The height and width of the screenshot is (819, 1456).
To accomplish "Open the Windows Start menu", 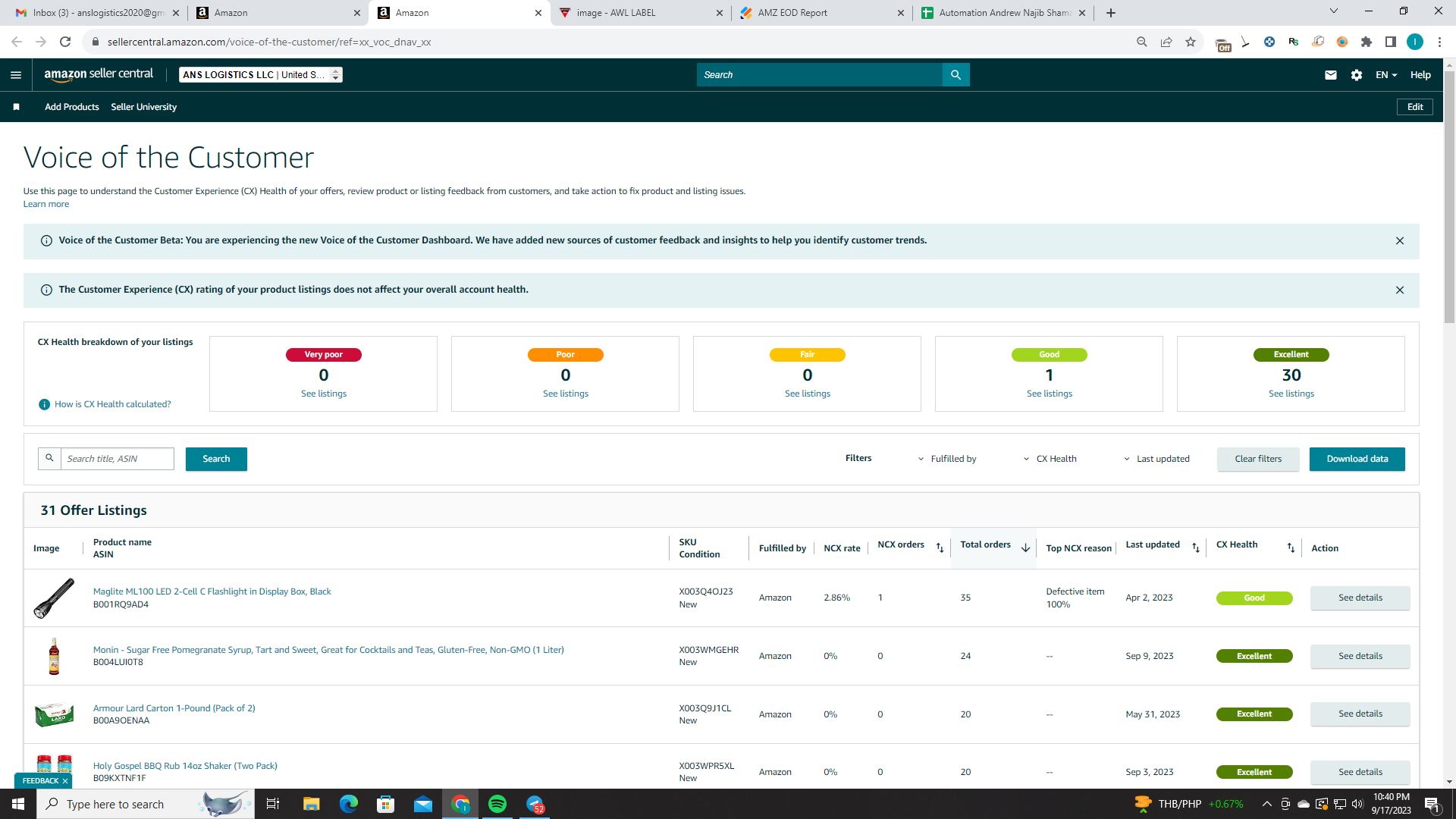I will pos(18,804).
